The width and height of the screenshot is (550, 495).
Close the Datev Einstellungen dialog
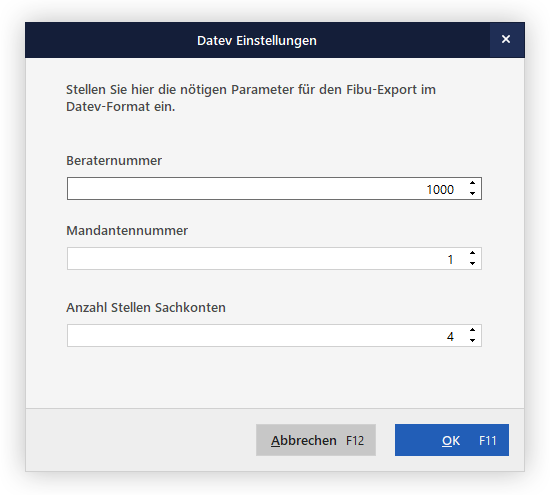506,39
